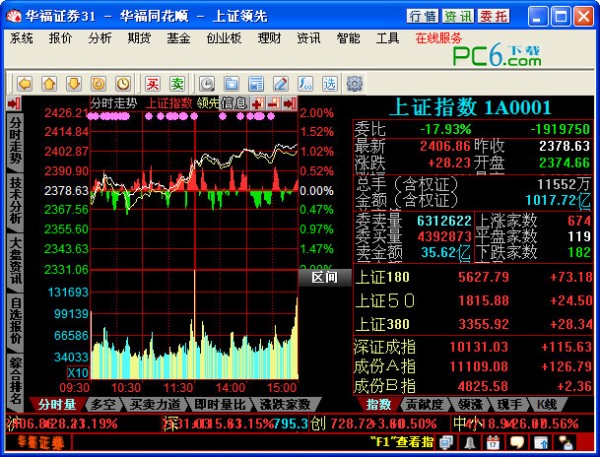Click the 资讯 button in title bar
This screenshot has width=600, height=457.
(458, 16)
